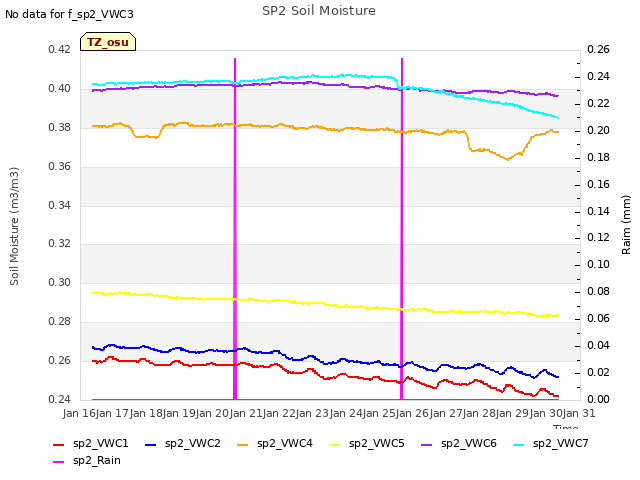The height and width of the screenshot is (480, 640).
Task: Click the 0.30 left y-axis value
Action: 60,282
